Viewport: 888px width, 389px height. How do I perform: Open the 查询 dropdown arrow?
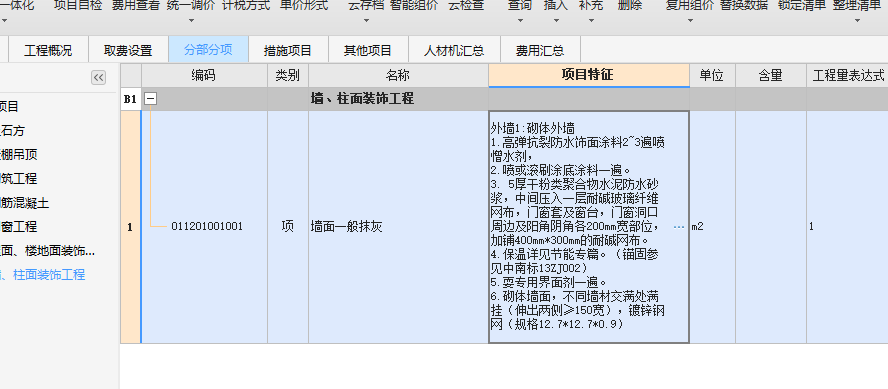[520, 21]
